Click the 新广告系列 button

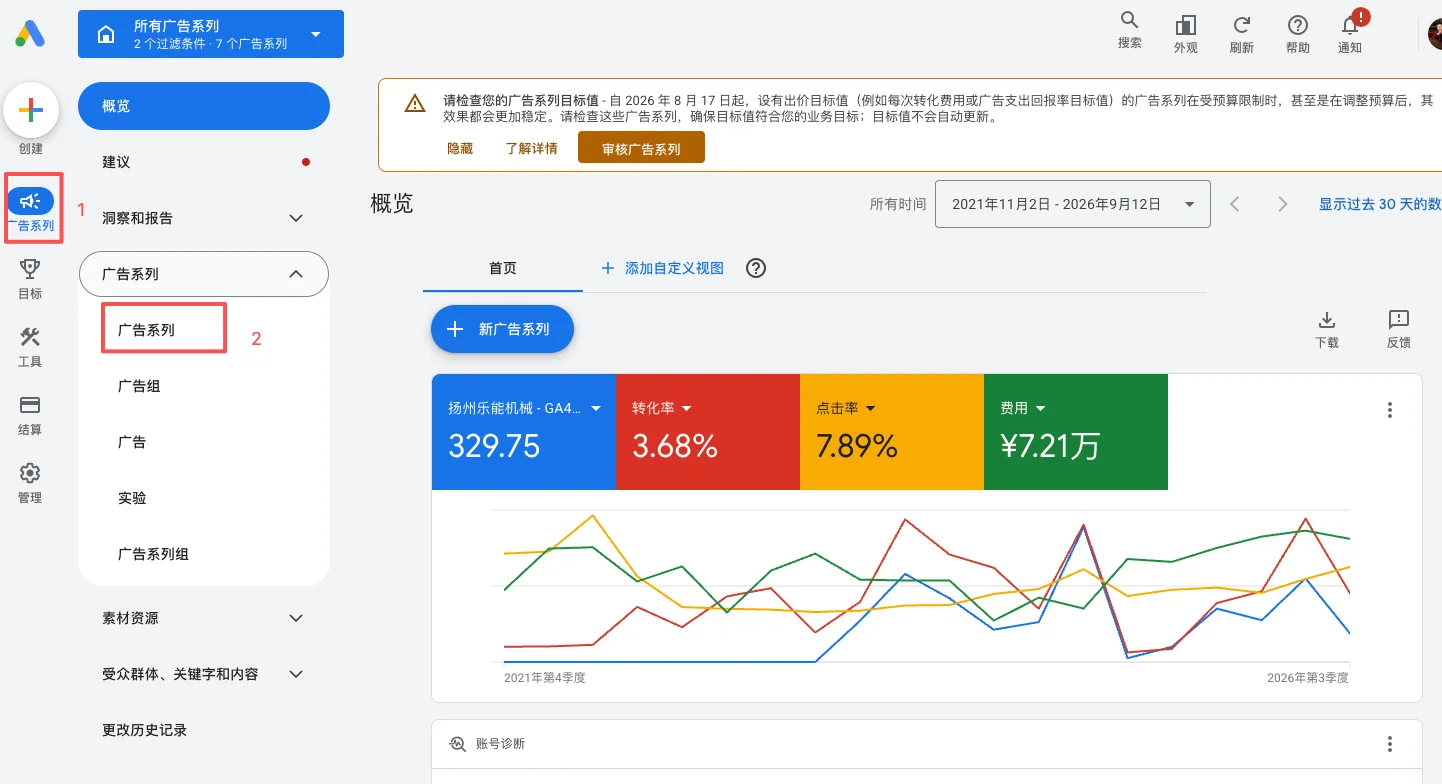(502, 329)
